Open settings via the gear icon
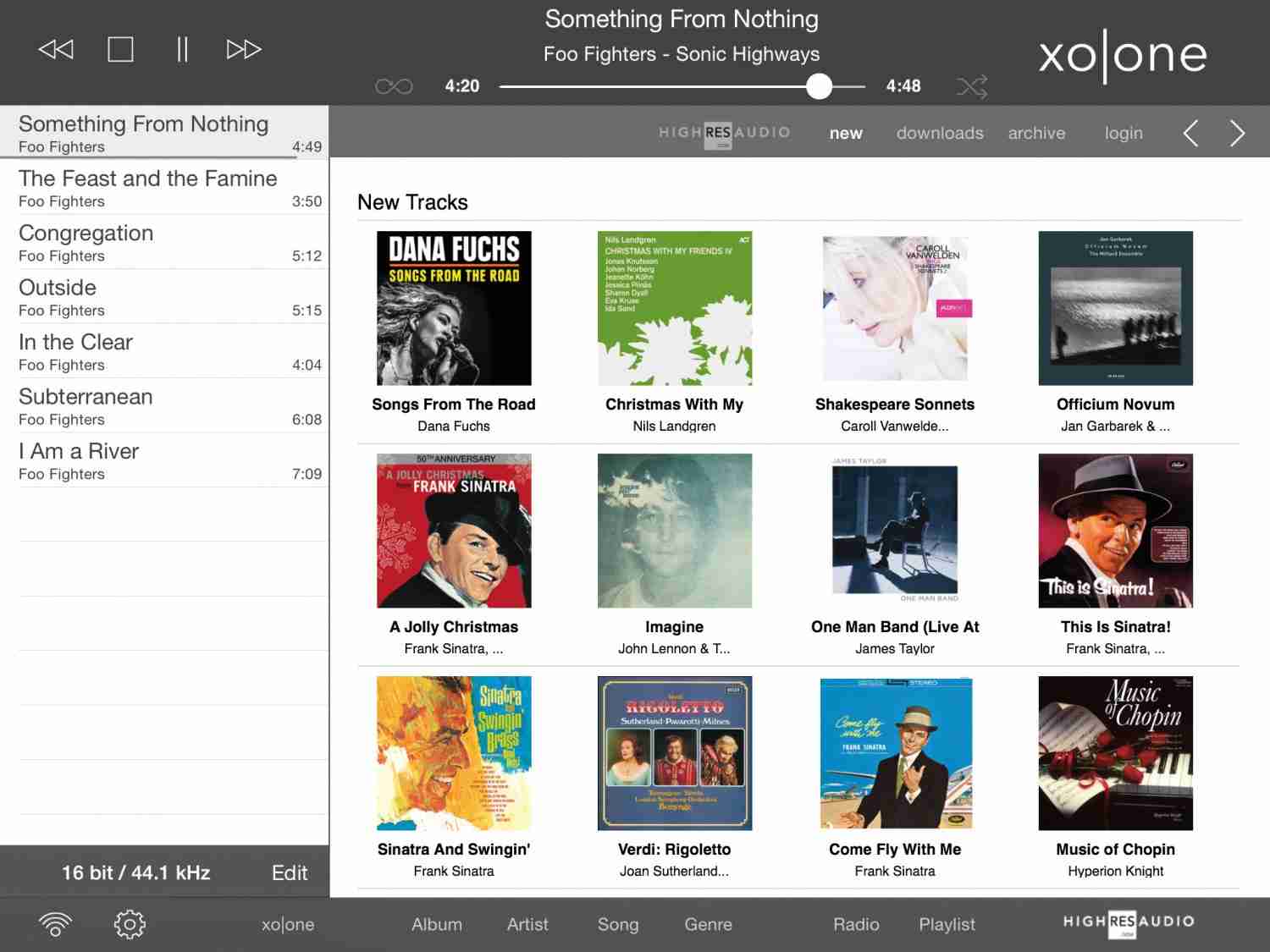1270x952 pixels. (x=130, y=924)
